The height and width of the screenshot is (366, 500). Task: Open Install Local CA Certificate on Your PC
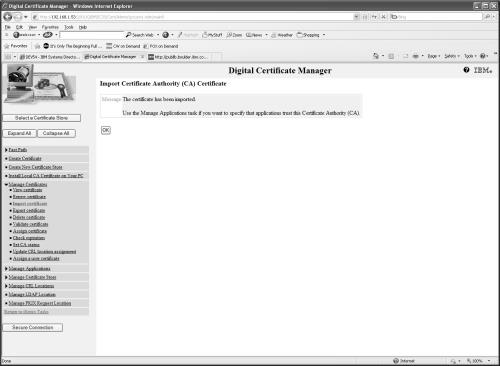pos(46,176)
